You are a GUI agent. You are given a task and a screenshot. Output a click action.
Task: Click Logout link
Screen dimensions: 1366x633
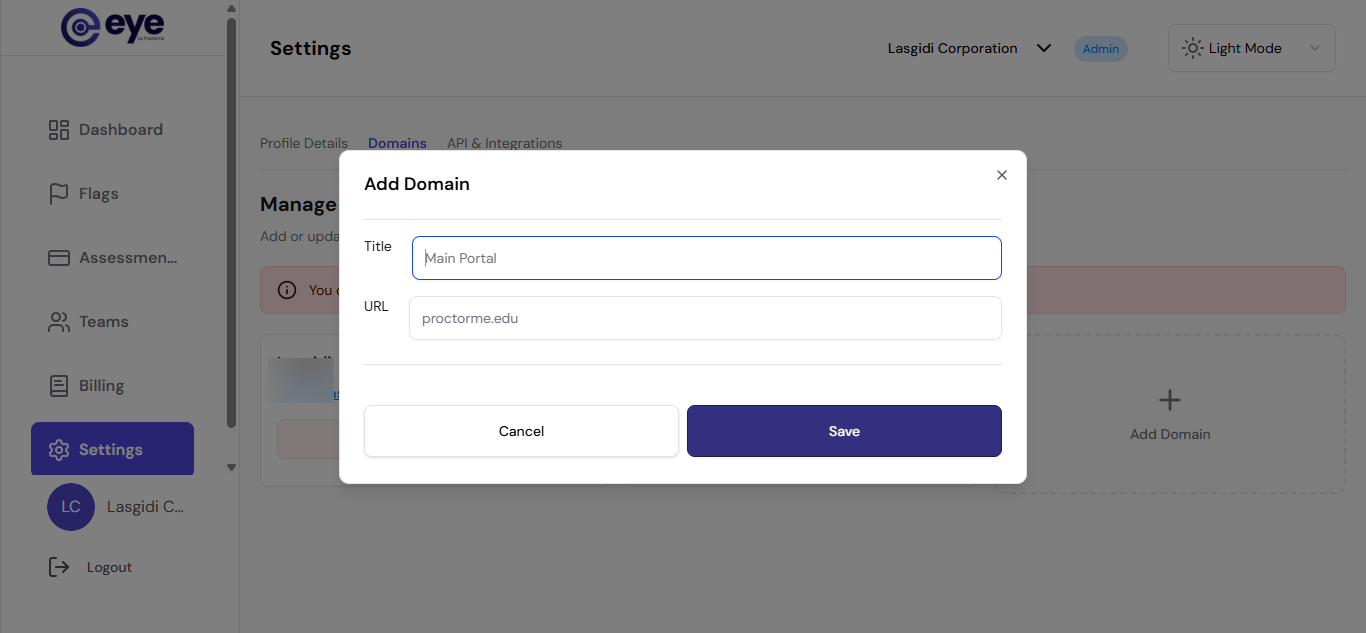click(x=109, y=567)
